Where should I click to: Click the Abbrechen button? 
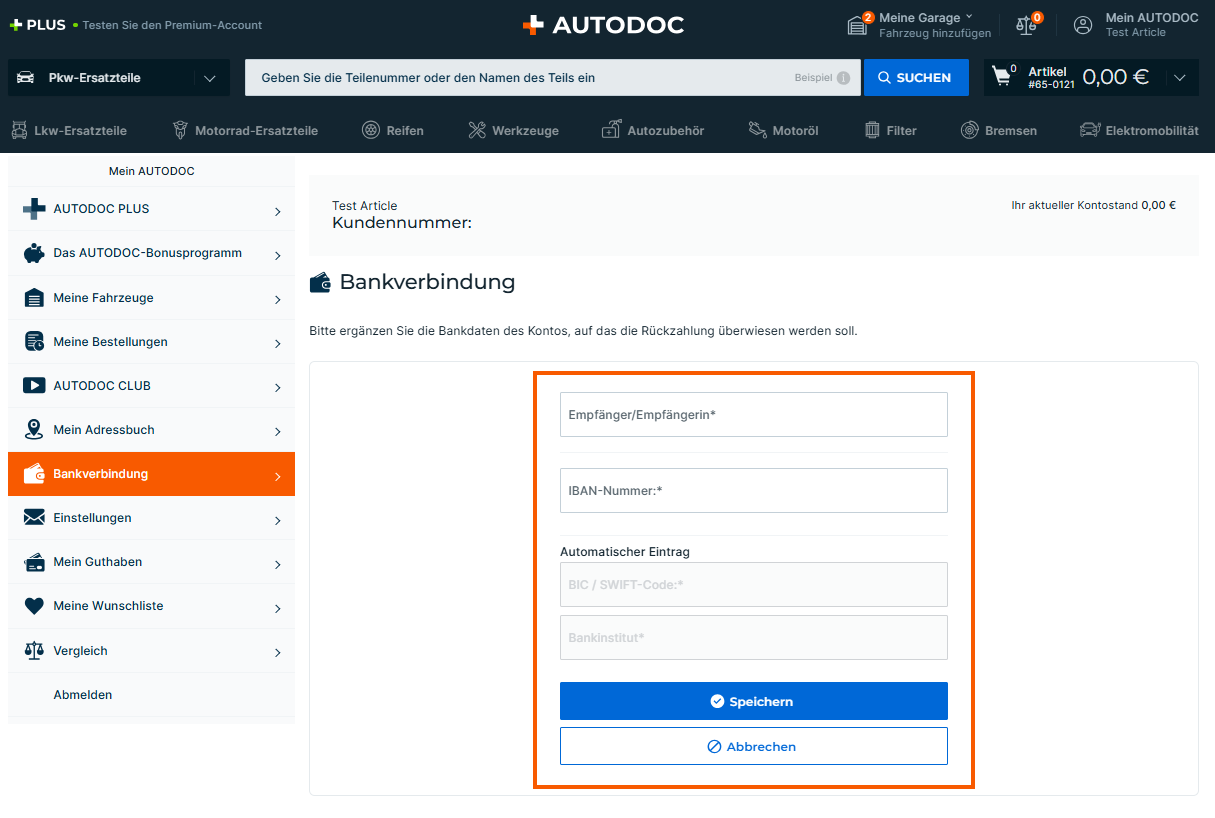(x=753, y=746)
